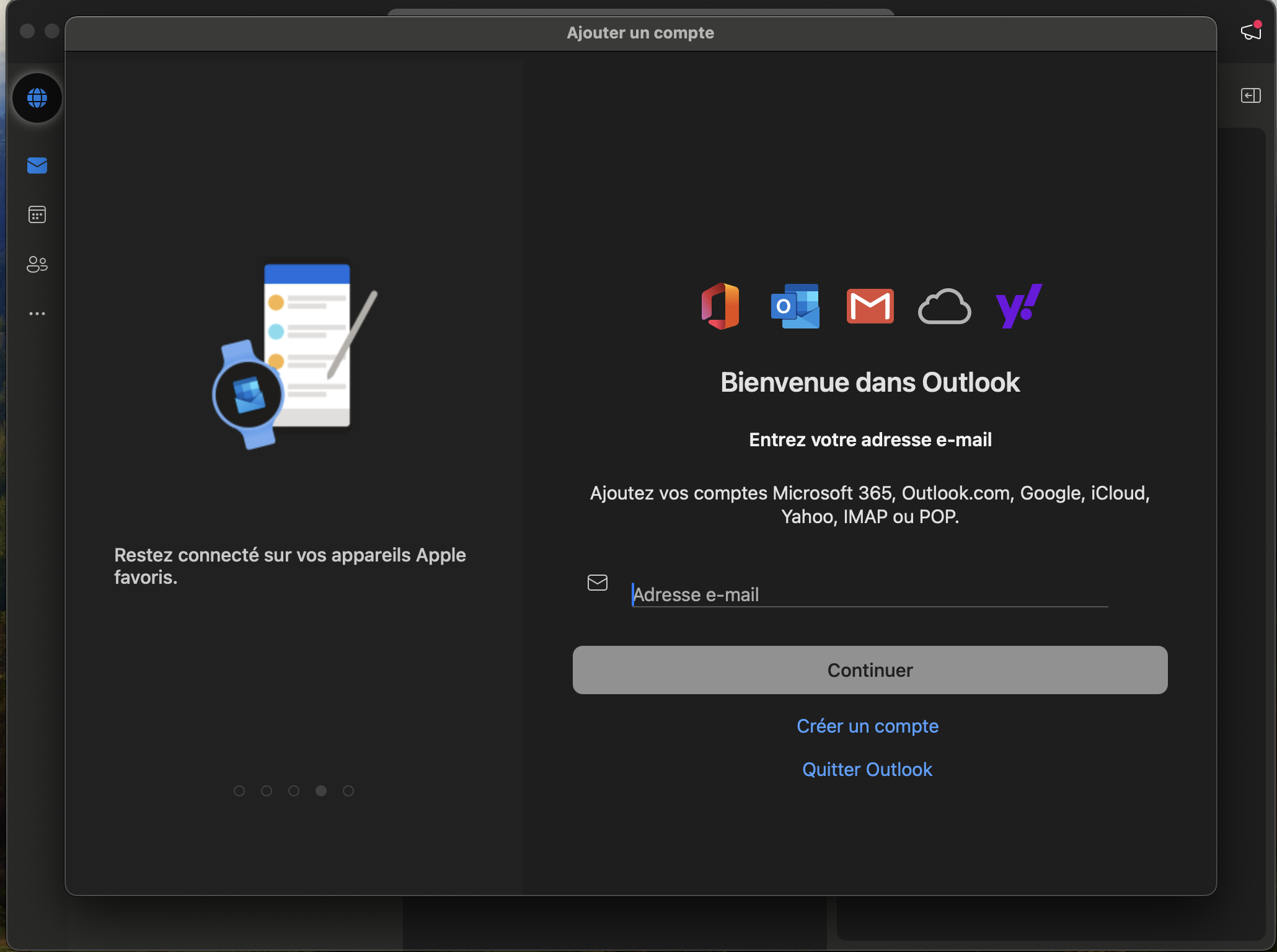Open the Calendar view in sidebar
Image resolution: width=1277 pixels, height=952 pixels.
click(37, 214)
